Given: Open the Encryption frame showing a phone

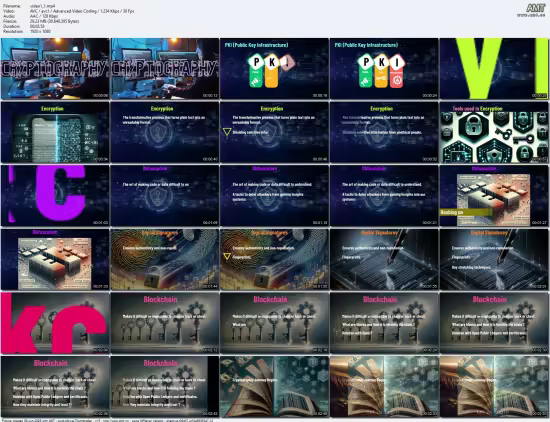Looking at the screenshot, I should coord(55,132).
